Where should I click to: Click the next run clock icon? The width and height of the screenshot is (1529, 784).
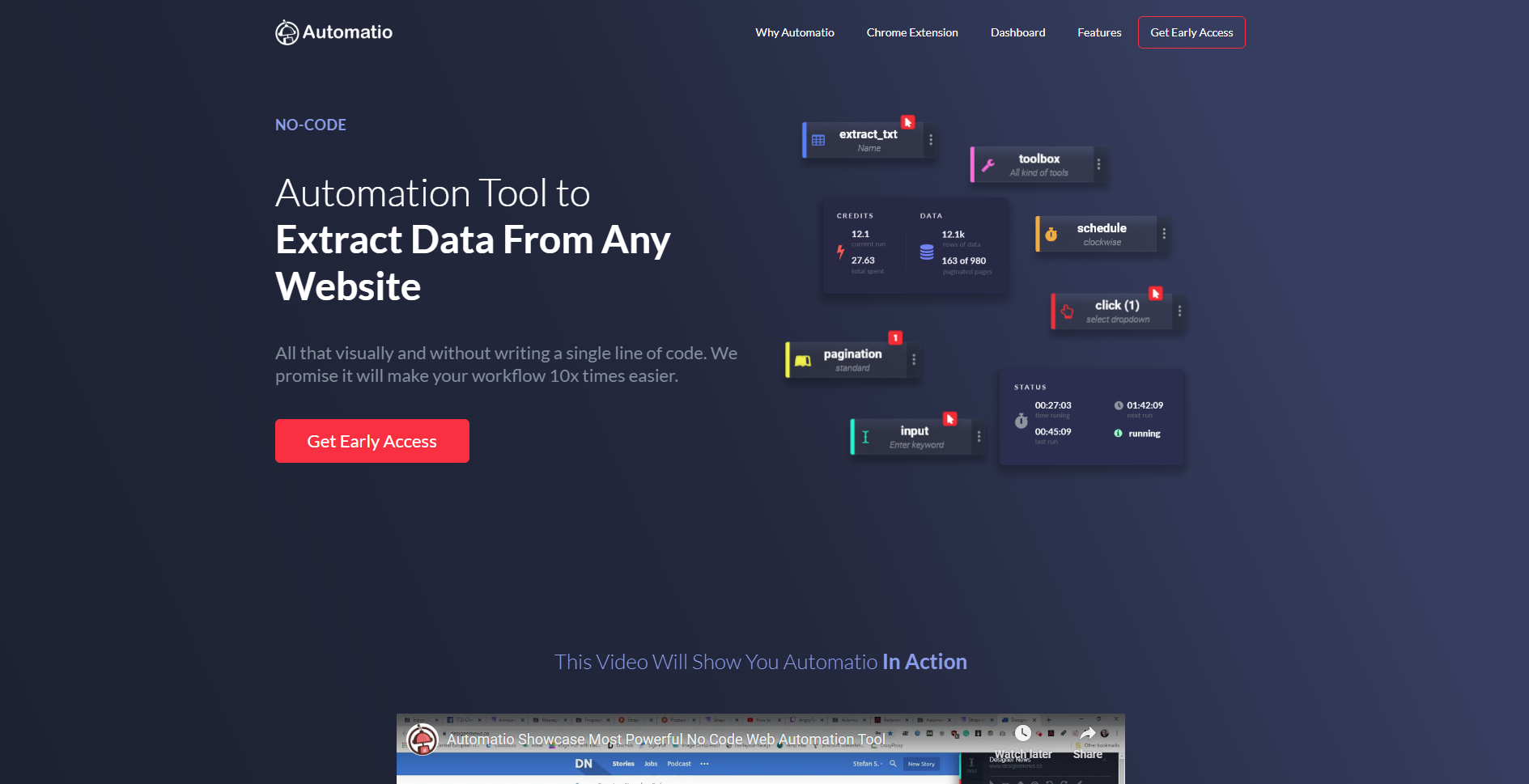pyautogui.click(x=1119, y=405)
